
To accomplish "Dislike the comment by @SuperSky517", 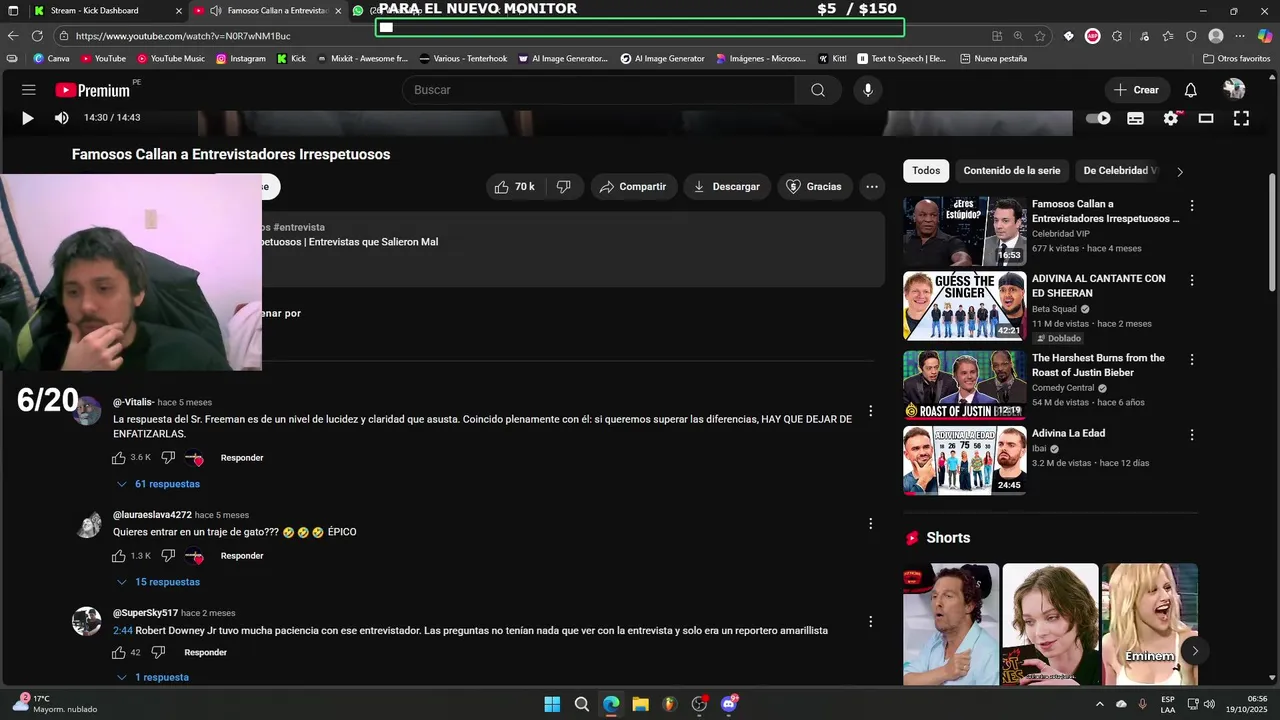I will pos(158,653).
